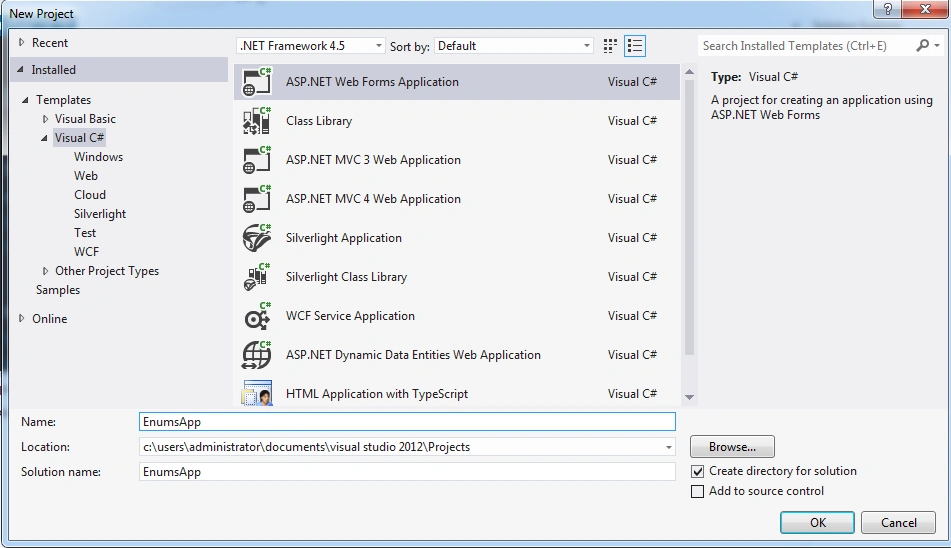Click the template list scrollbar thumb
This screenshot has width=951, height=548.
tap(689, 216)
